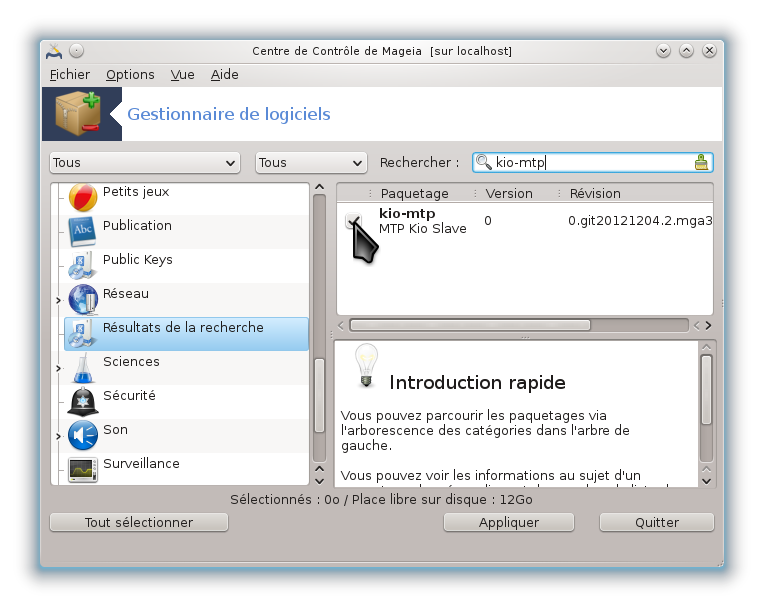The width and height of the screenshot is (764, 607).
Task: Click the Gestionnaire de logiciels package icon
Action: [79, 114]
